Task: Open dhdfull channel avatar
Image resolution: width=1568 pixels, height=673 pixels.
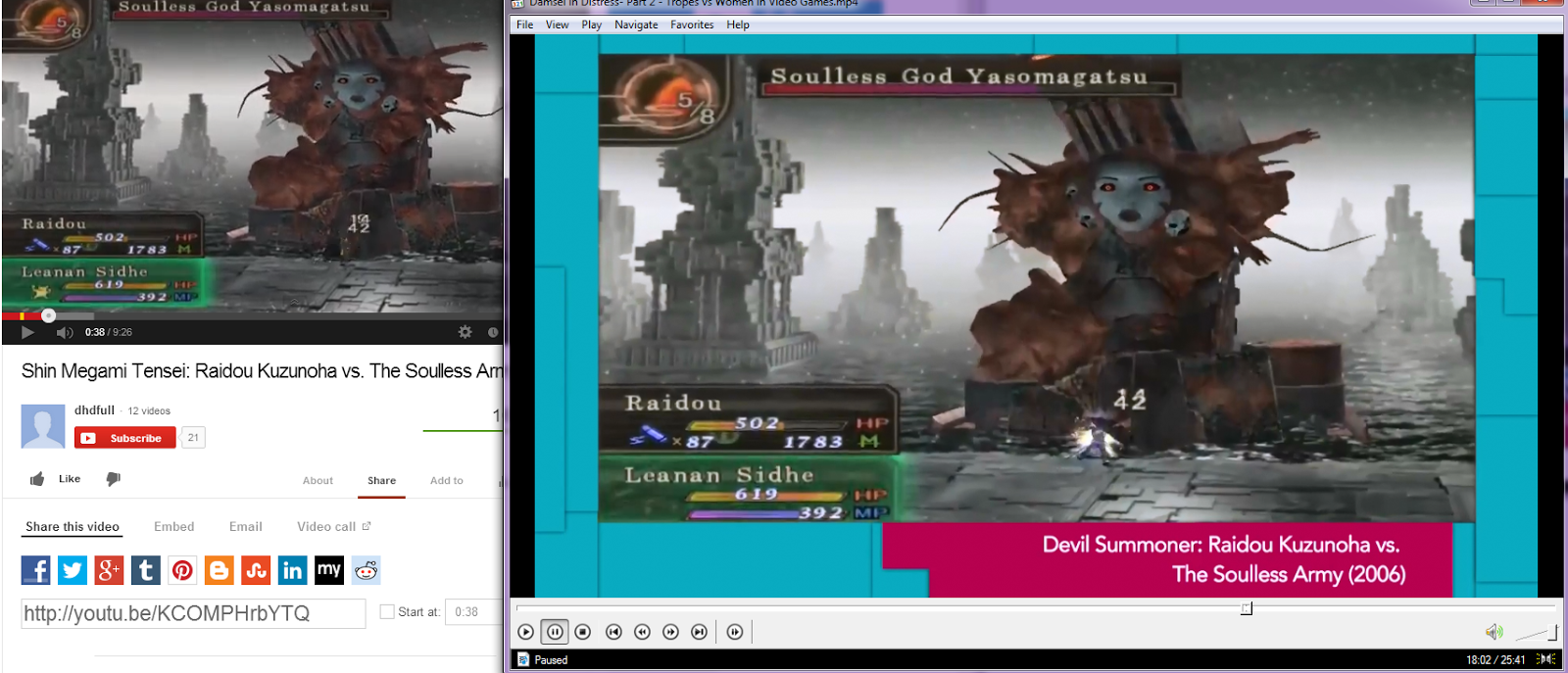Action: click(x=43, y=426)
